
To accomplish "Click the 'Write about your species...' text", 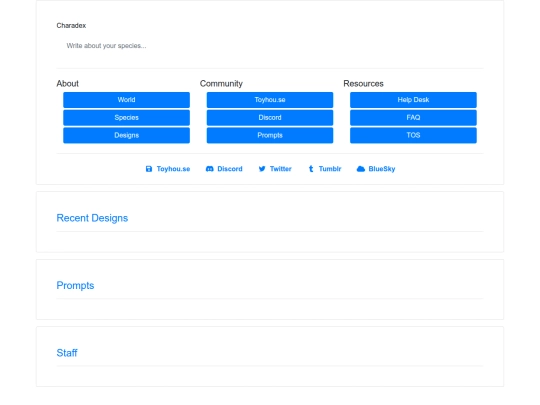I will [x=106, y=46].
